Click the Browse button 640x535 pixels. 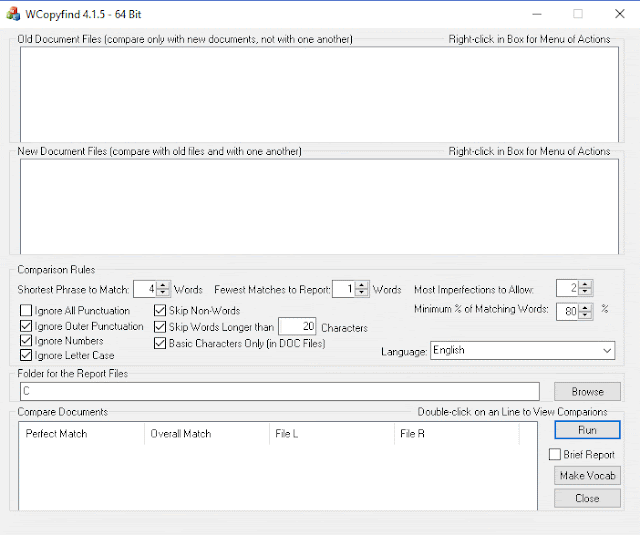[x=587, y=392]
